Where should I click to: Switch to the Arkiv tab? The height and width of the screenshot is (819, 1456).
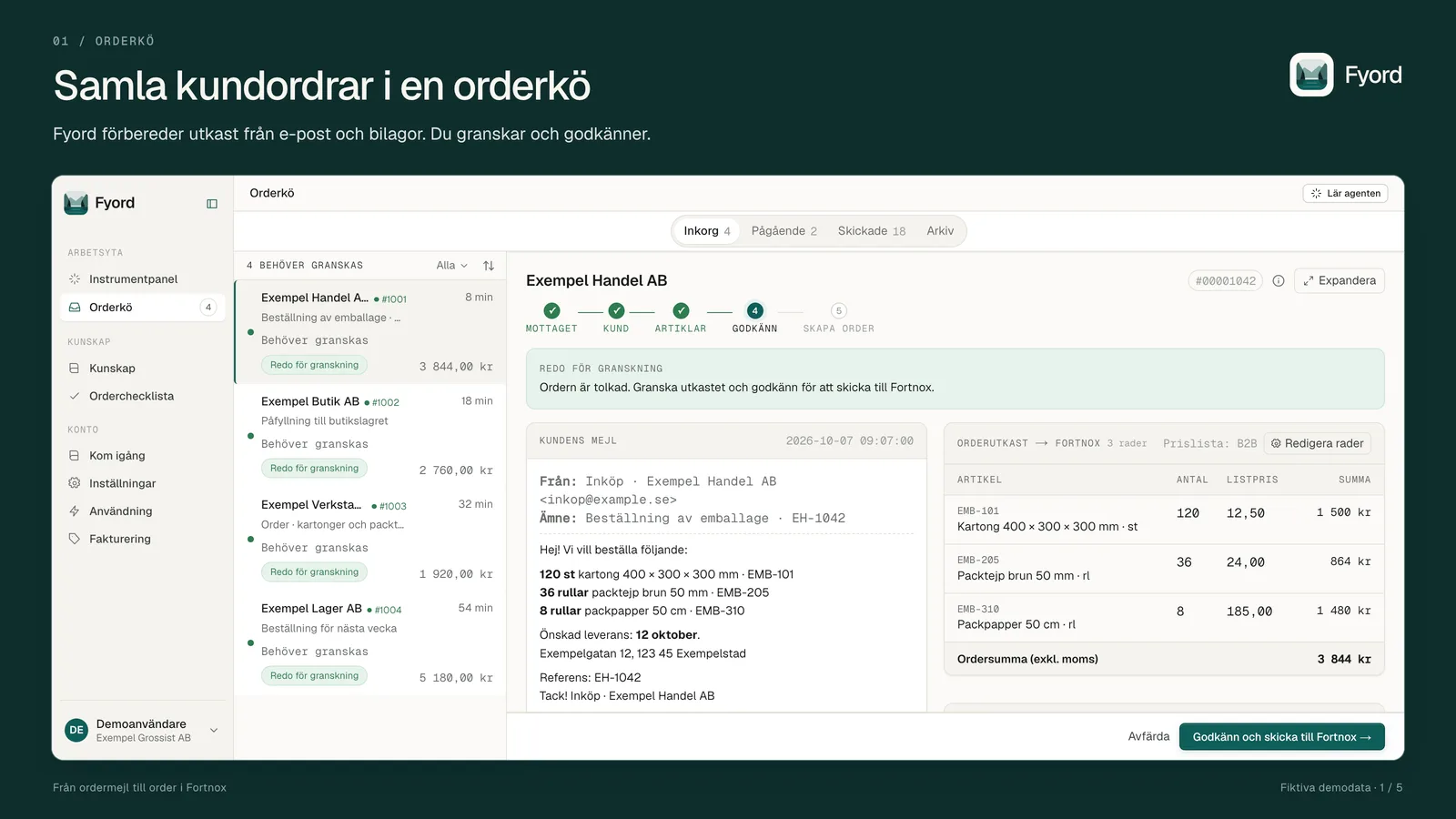coord(940,231)
